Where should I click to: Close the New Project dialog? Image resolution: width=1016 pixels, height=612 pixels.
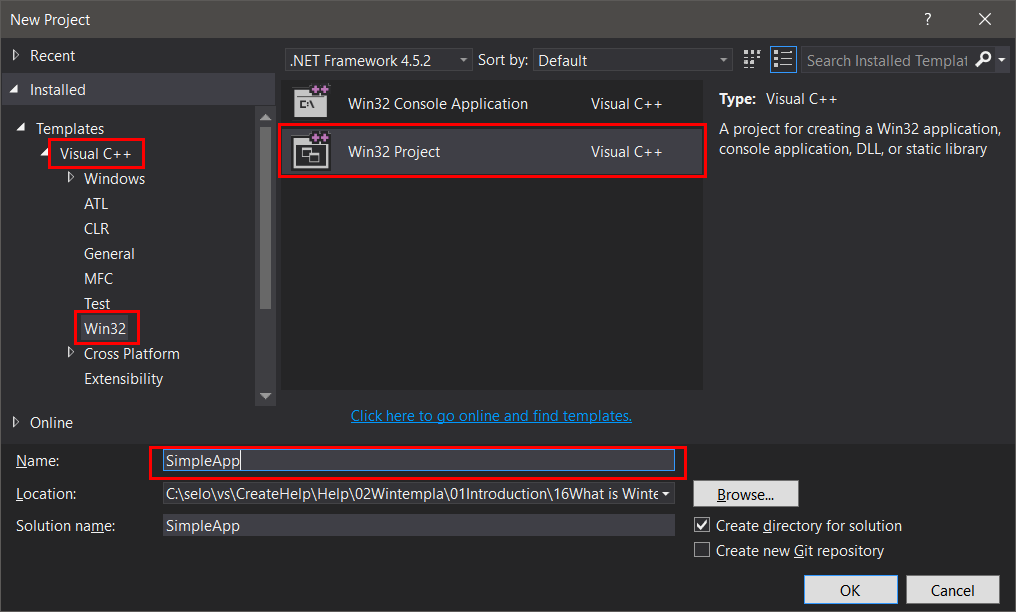985,19
